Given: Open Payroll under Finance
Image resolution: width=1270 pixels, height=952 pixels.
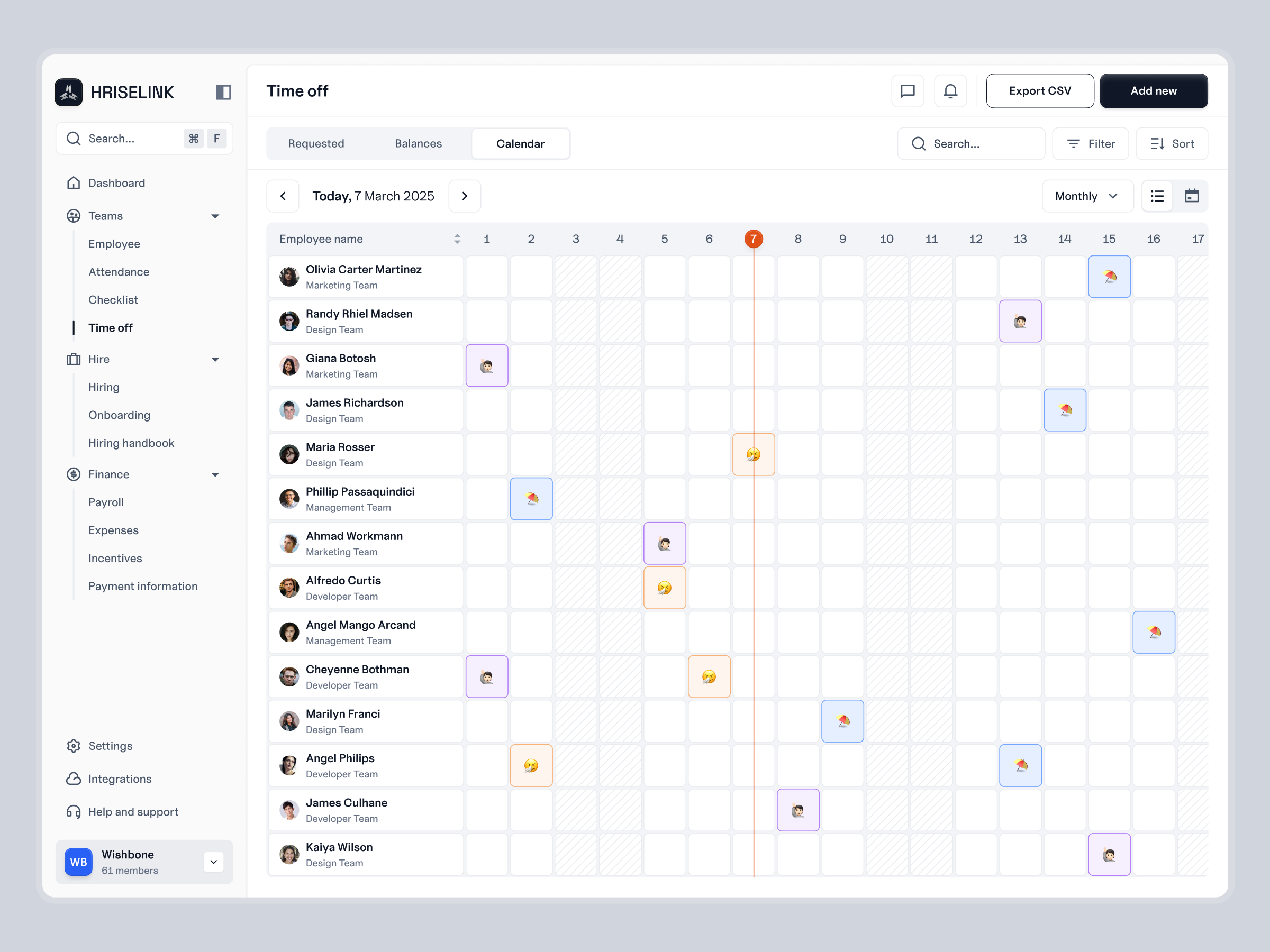Looking at the screenshot, I should coord(106,502).
